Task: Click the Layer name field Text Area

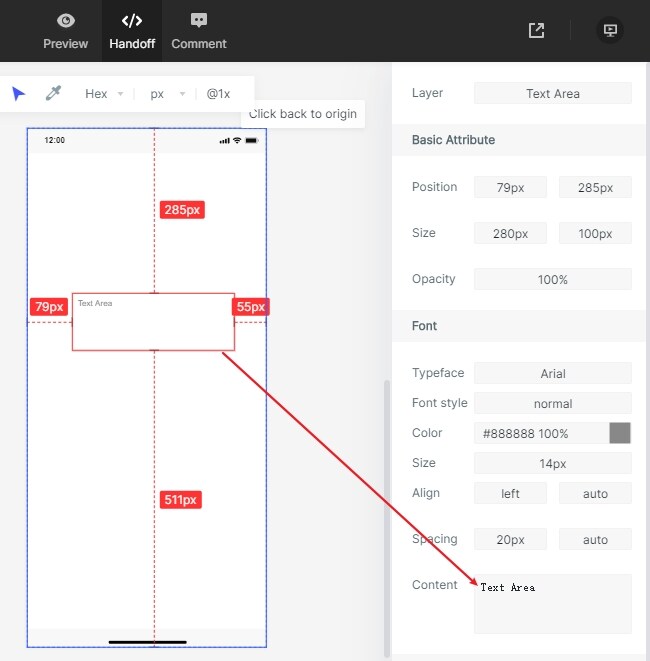Action: (x=553, y=93)
